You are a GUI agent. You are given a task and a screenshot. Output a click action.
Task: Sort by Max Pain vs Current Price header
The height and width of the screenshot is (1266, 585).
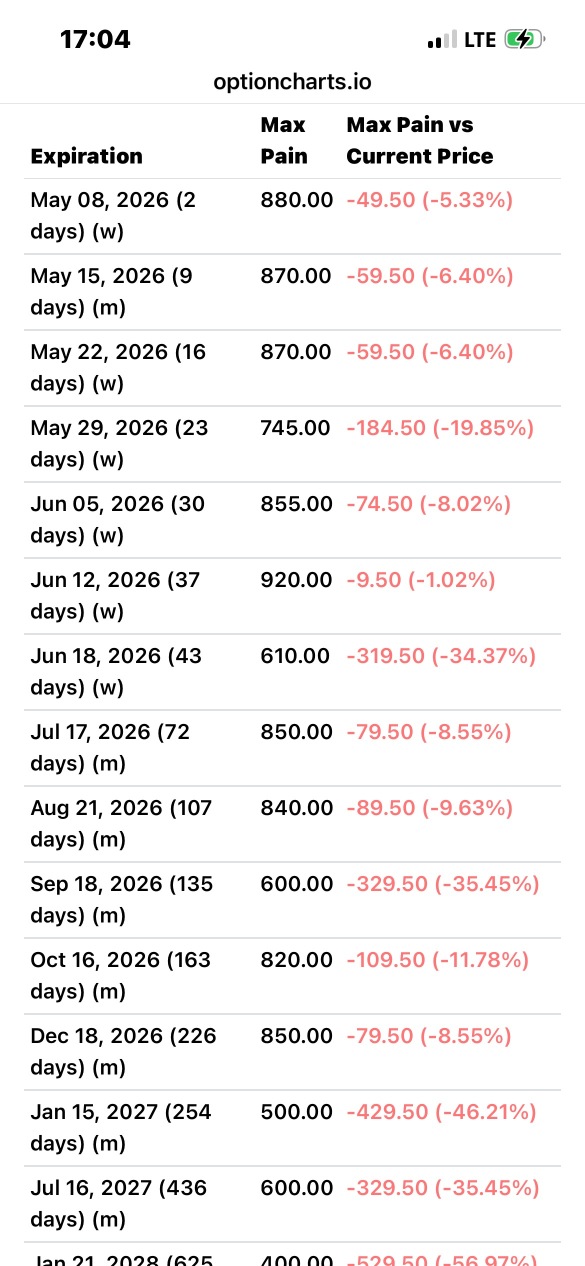[420, 141]
